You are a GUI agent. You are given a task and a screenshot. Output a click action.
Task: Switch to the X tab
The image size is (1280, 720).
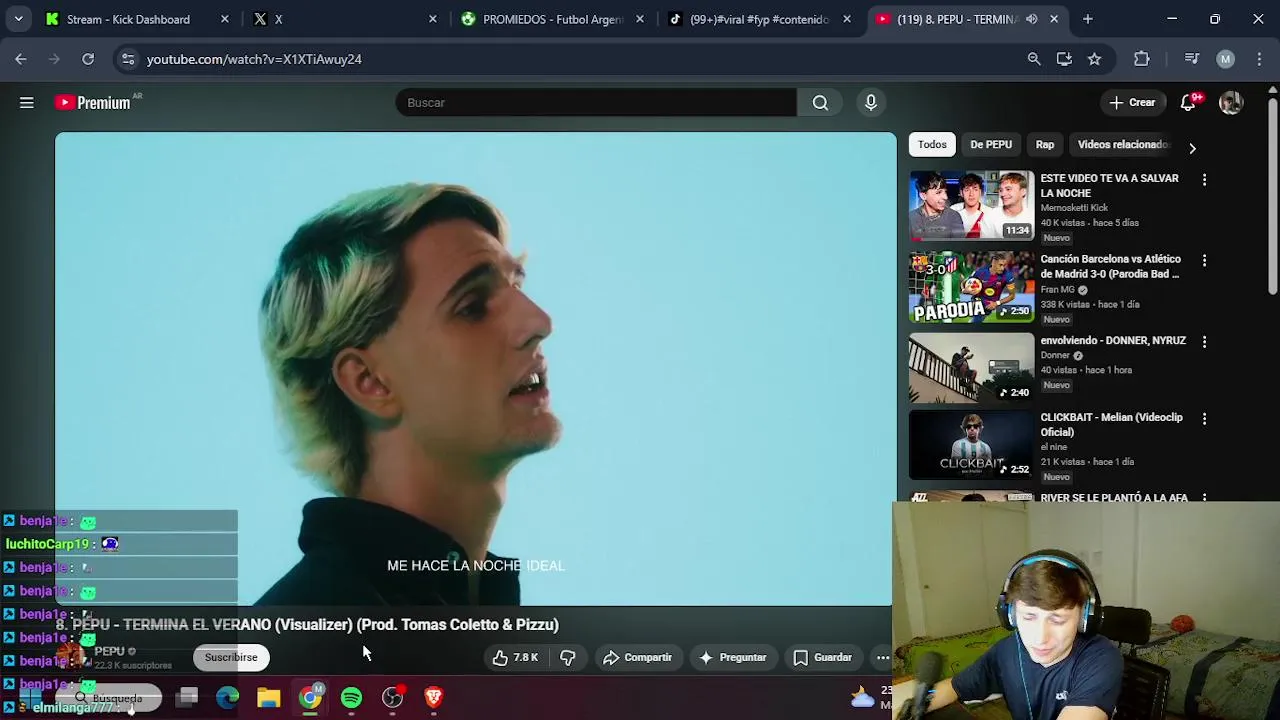click(345, 19)
